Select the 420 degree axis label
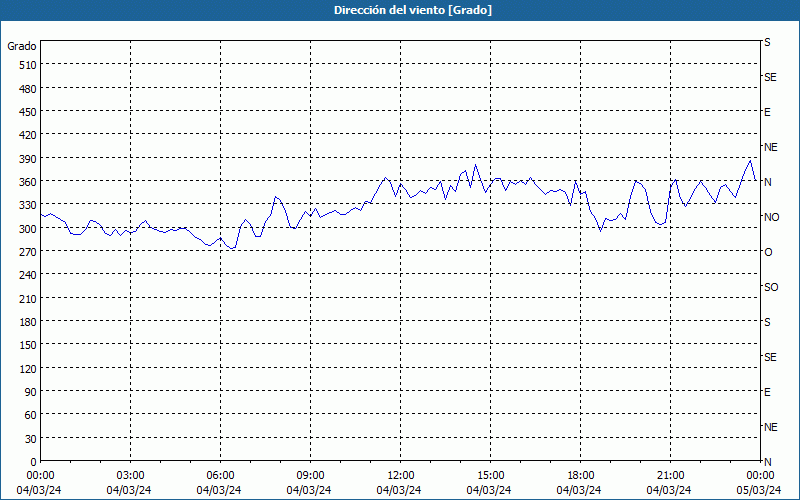This screenshot has height=500, width=800. point(27,135)
